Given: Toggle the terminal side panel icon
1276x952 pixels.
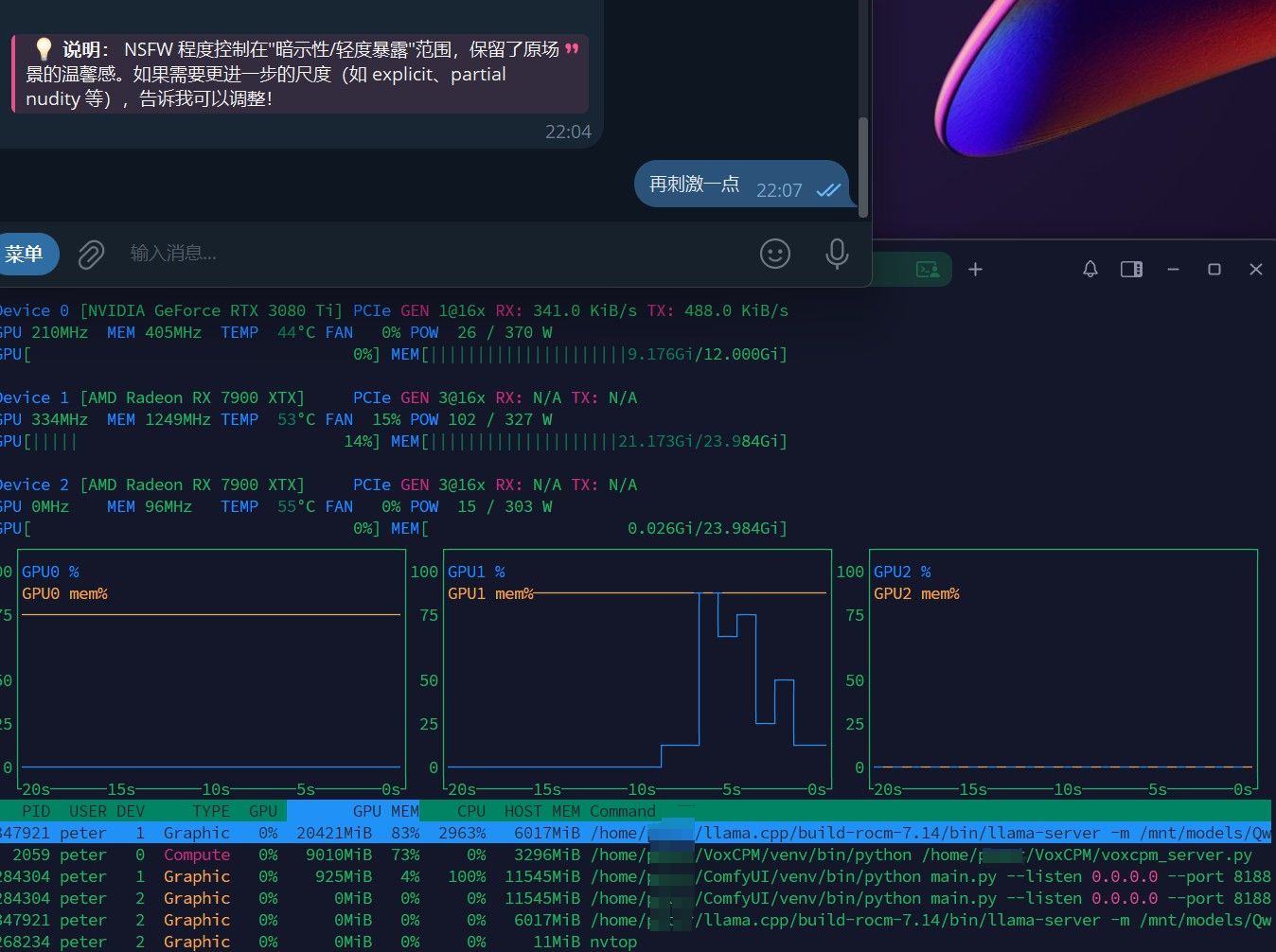Looking at the screenshot, I should click(x=1131, y=270).
